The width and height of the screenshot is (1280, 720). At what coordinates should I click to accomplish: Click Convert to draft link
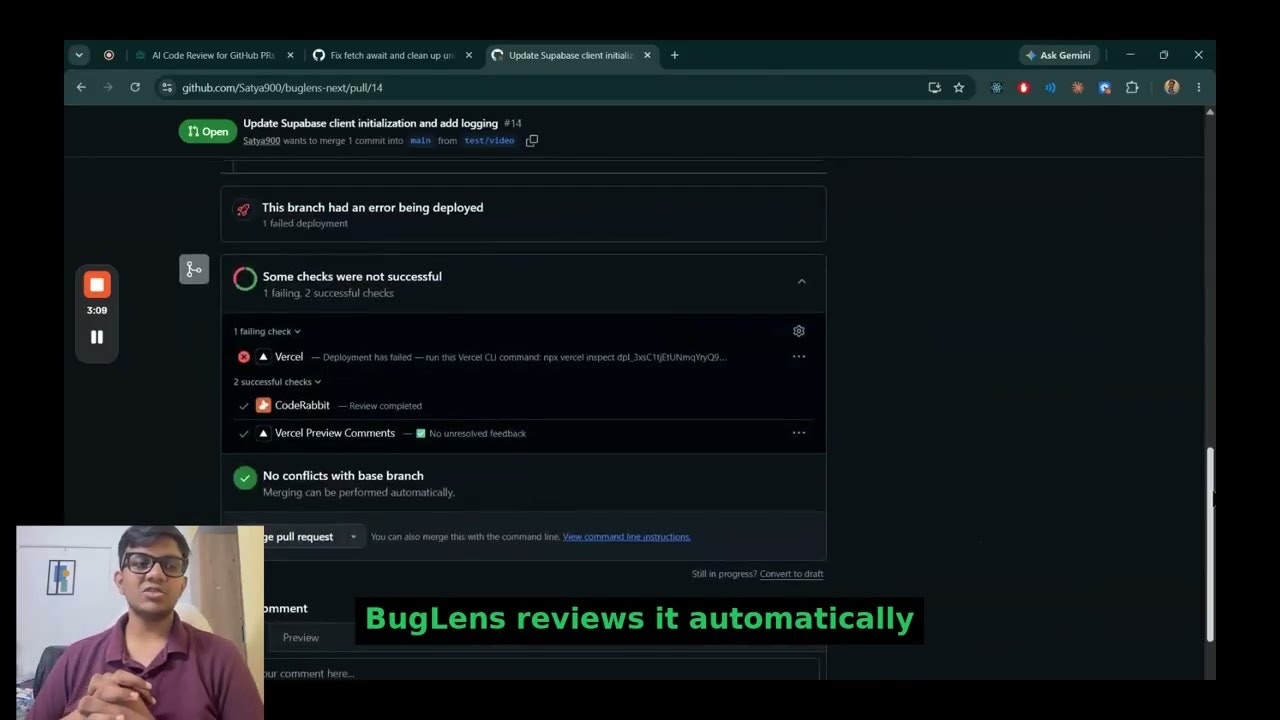(x=791, y=574)
